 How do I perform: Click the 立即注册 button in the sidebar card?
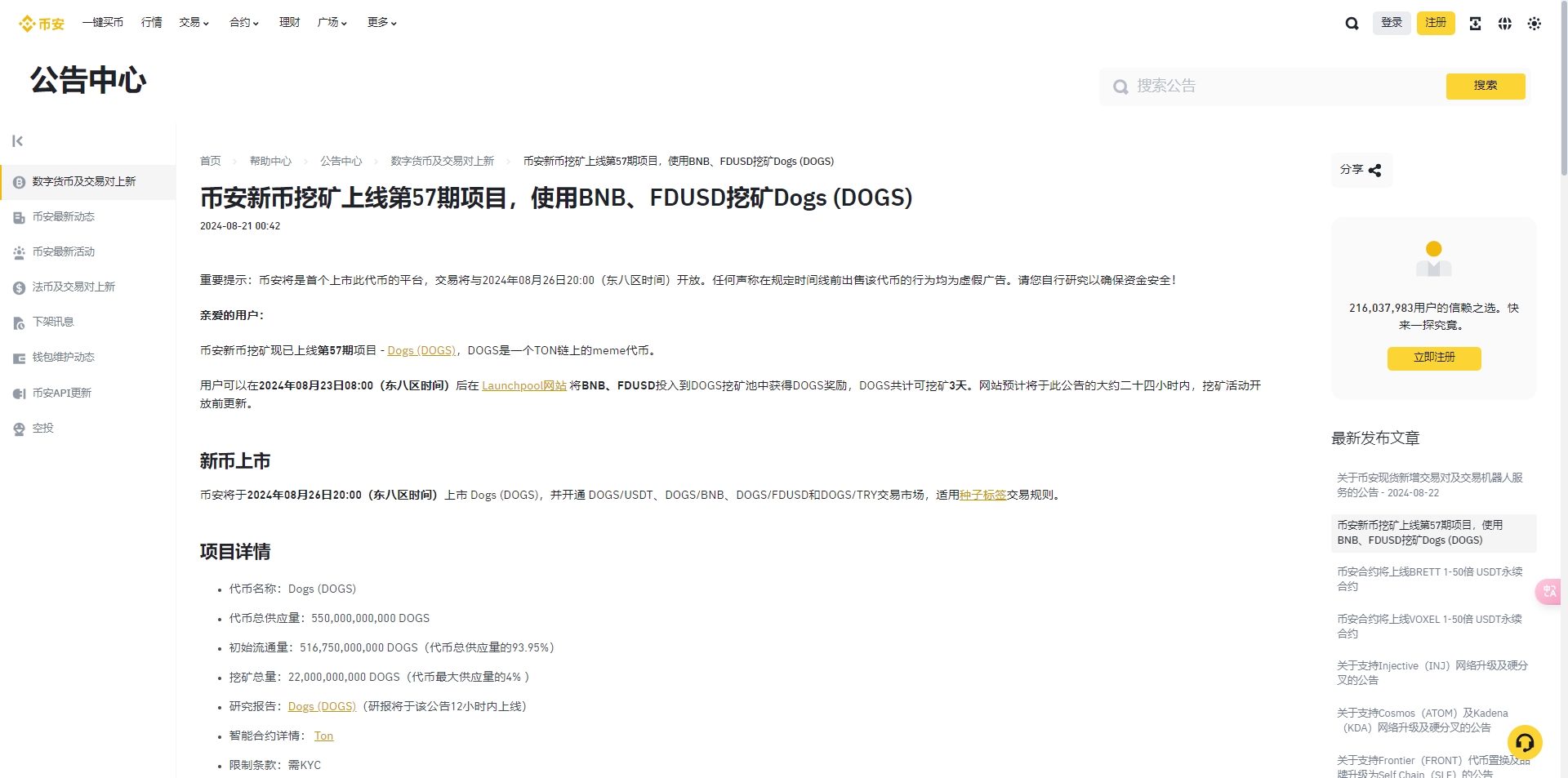(1434, 358)
